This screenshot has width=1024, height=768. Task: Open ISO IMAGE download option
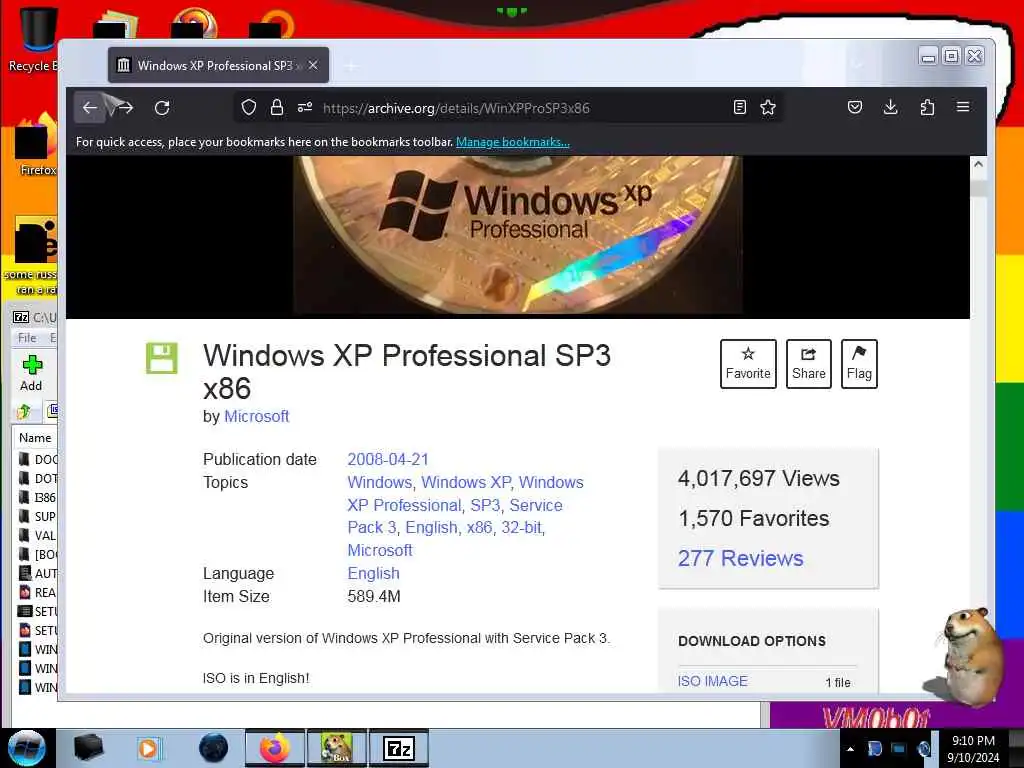(x=712, y=681)
